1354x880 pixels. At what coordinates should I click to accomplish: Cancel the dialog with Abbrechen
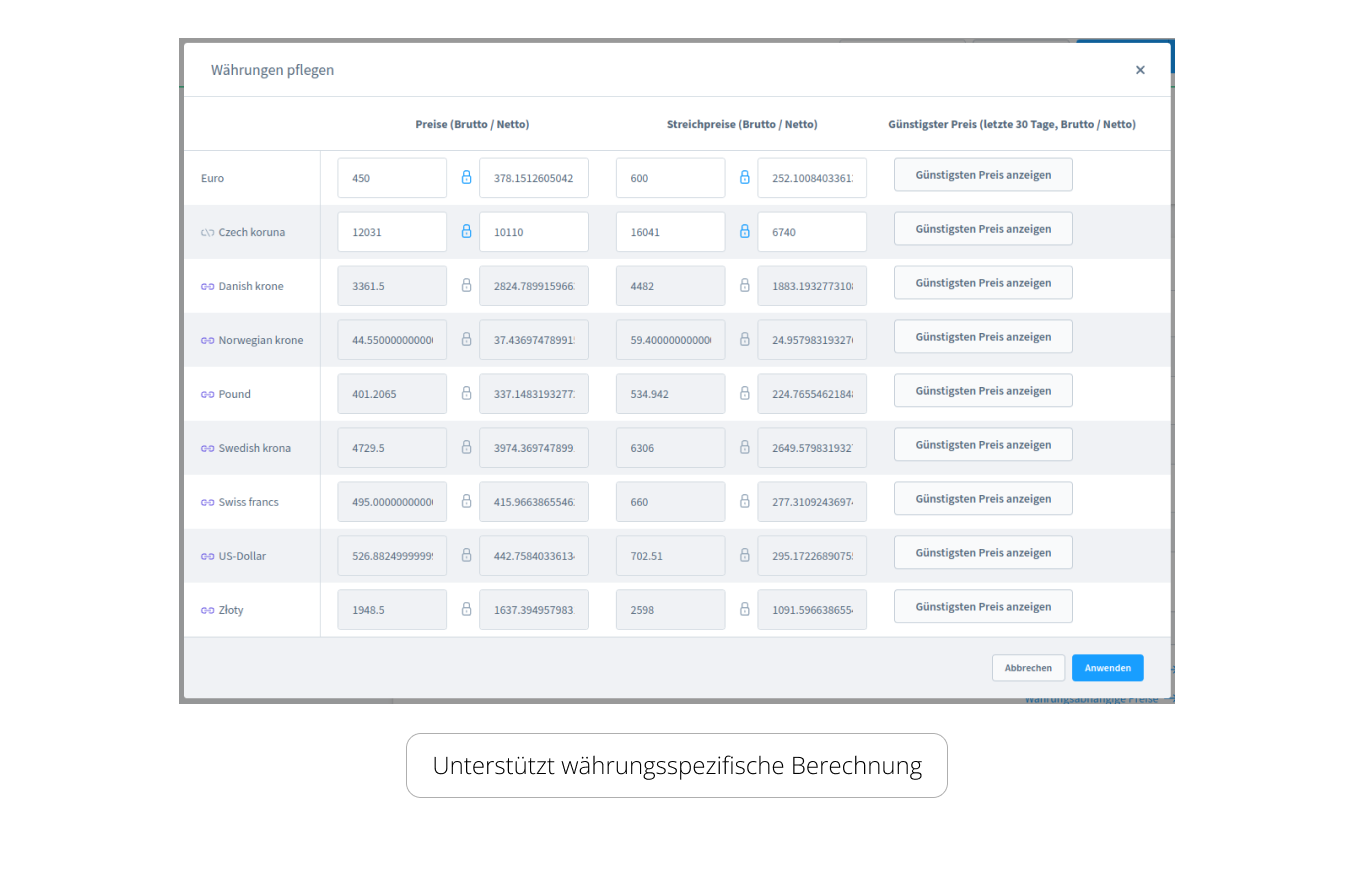pyautogui.click(x=1028, y=668)
